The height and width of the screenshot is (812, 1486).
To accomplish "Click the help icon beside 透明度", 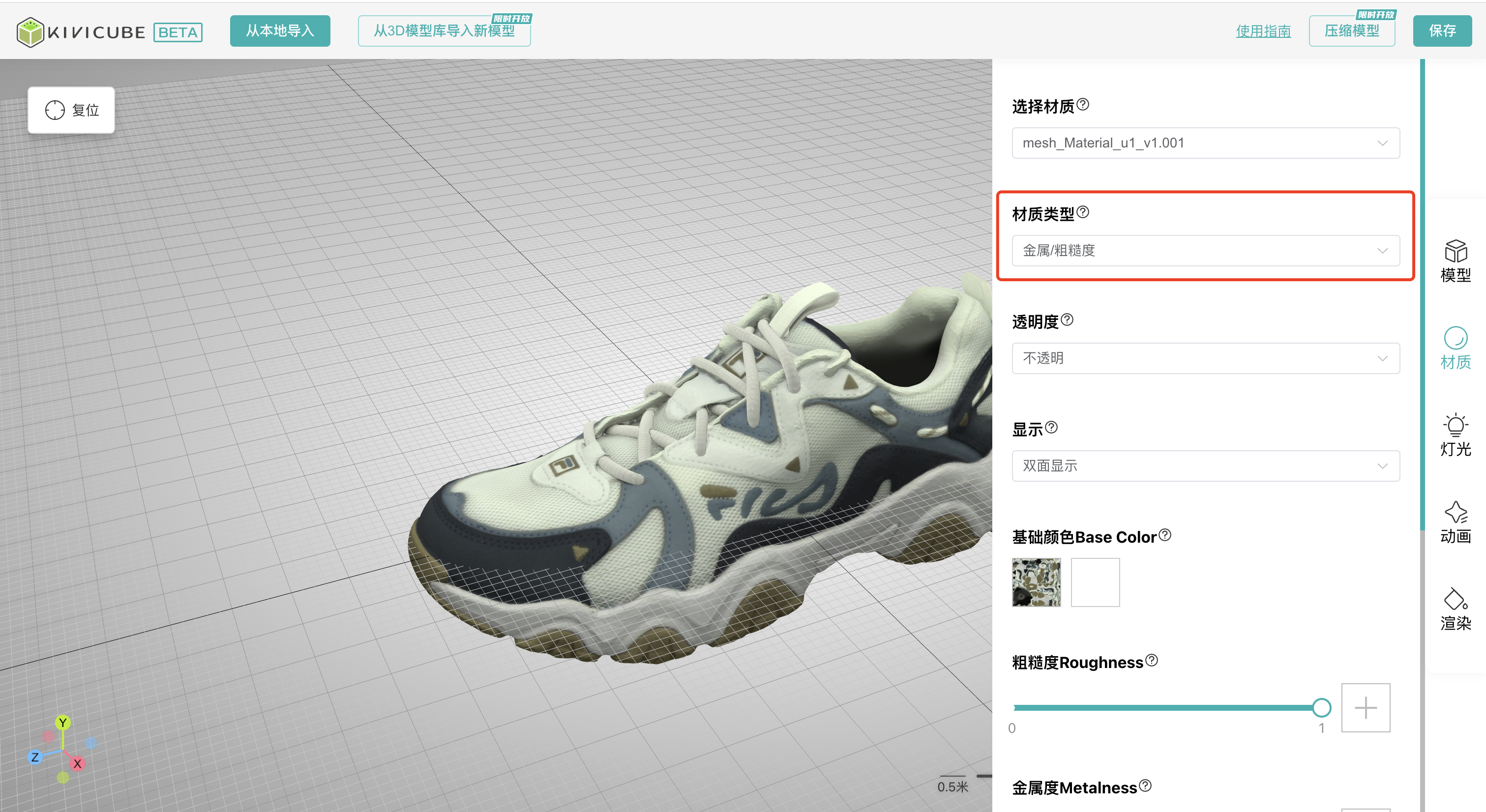I will (1067, 319).
